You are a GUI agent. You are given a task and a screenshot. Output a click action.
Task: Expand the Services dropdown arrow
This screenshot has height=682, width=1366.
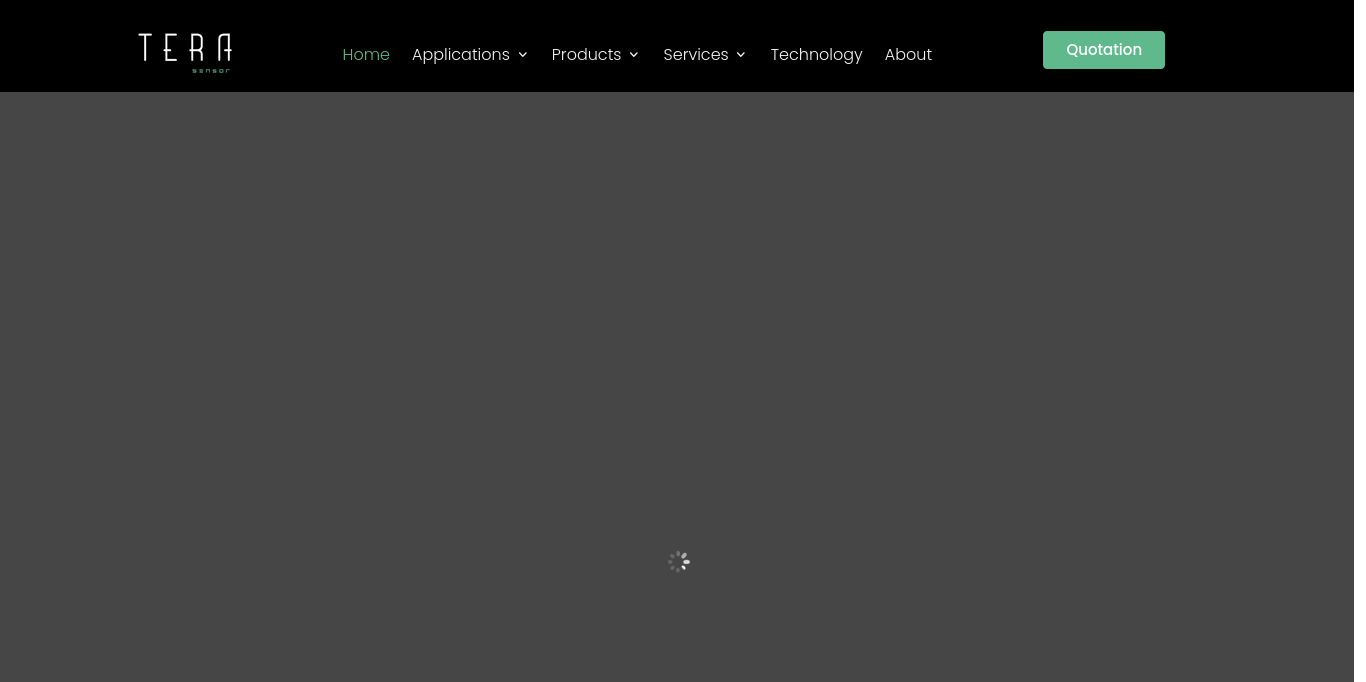(740, 55)
